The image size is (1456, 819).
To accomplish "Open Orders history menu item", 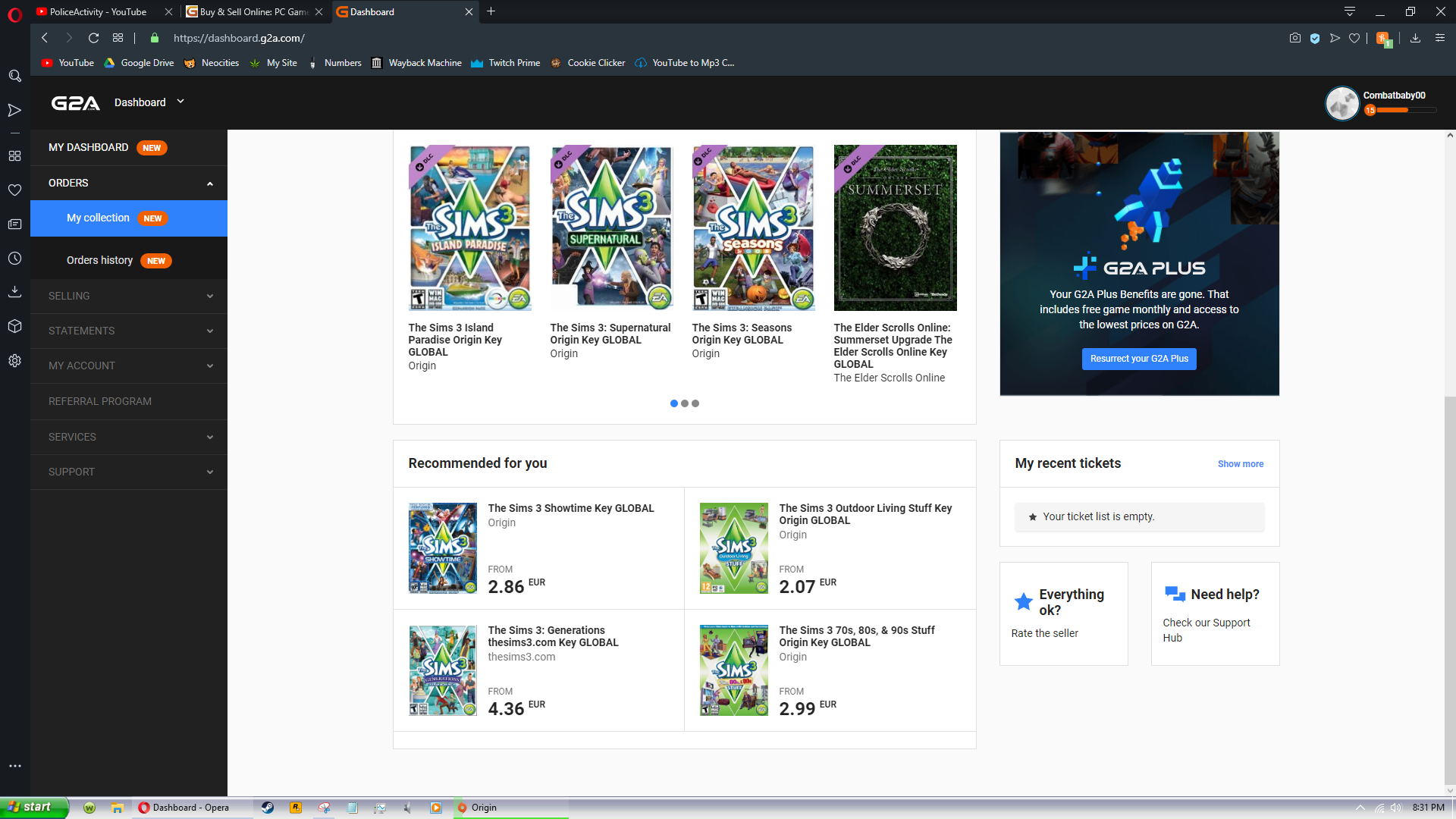I will (x=99, y=260).
